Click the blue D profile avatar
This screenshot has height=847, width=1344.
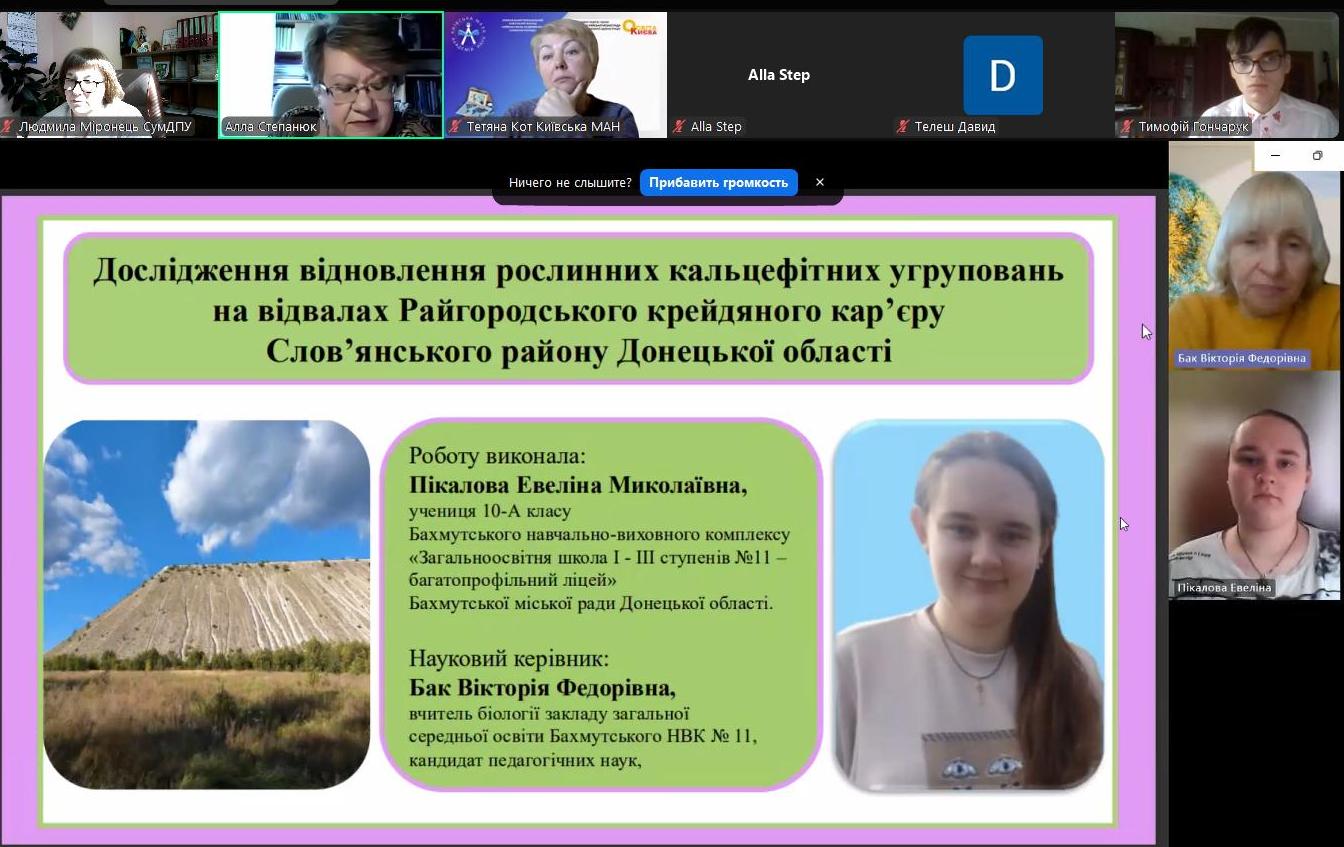click(x=1002, y=74)
